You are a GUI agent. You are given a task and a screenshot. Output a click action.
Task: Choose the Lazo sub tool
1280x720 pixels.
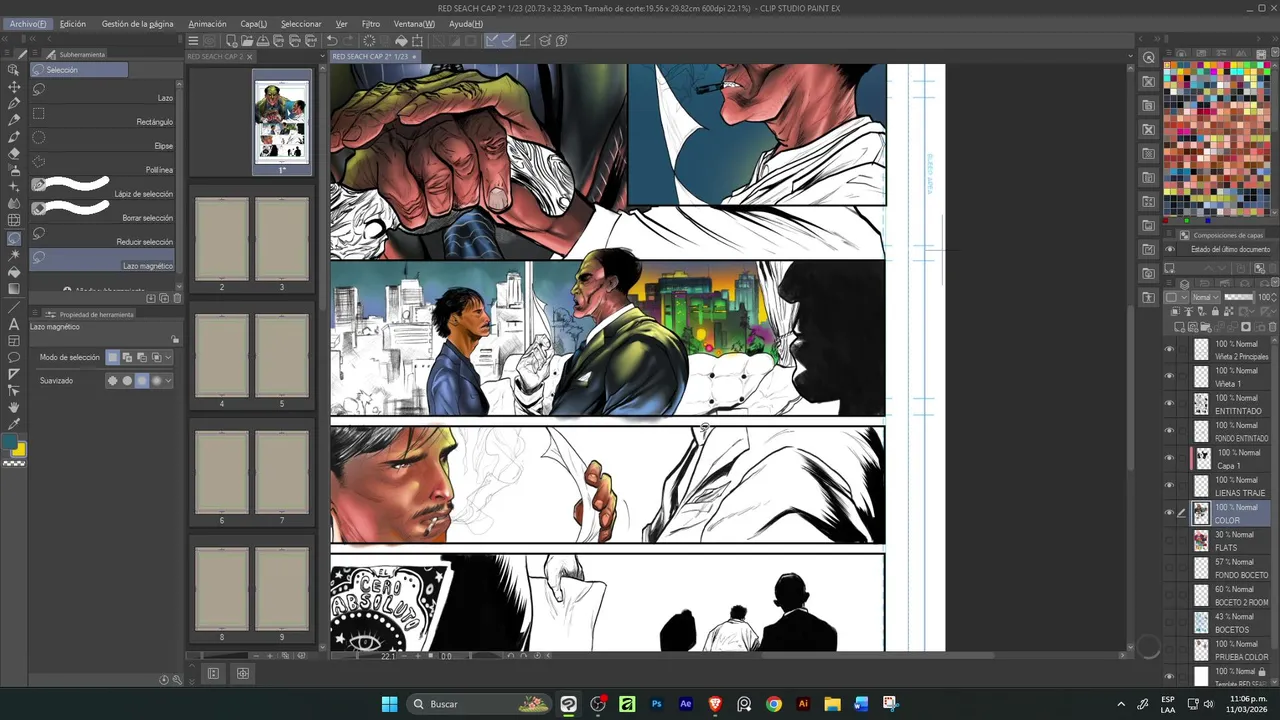tap(103, 90)
